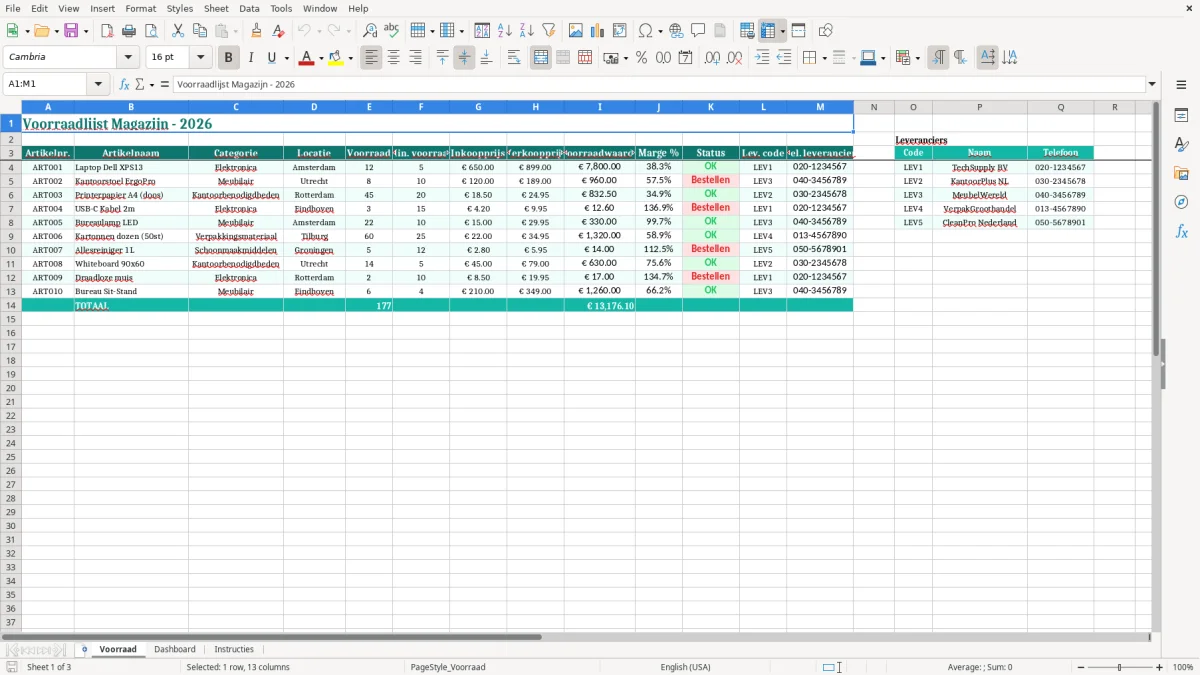Click the zoom out minus button
1200x675 pixels.
tap(1081, 667)
